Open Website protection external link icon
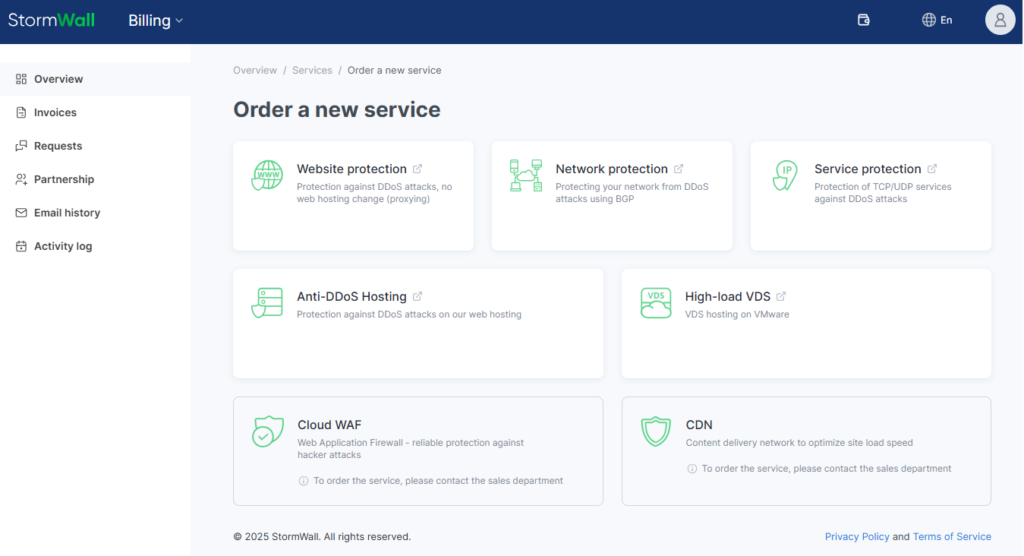The height and width of the screenshot is (556, 1024). pyautogui.click(x=417, y=169)
